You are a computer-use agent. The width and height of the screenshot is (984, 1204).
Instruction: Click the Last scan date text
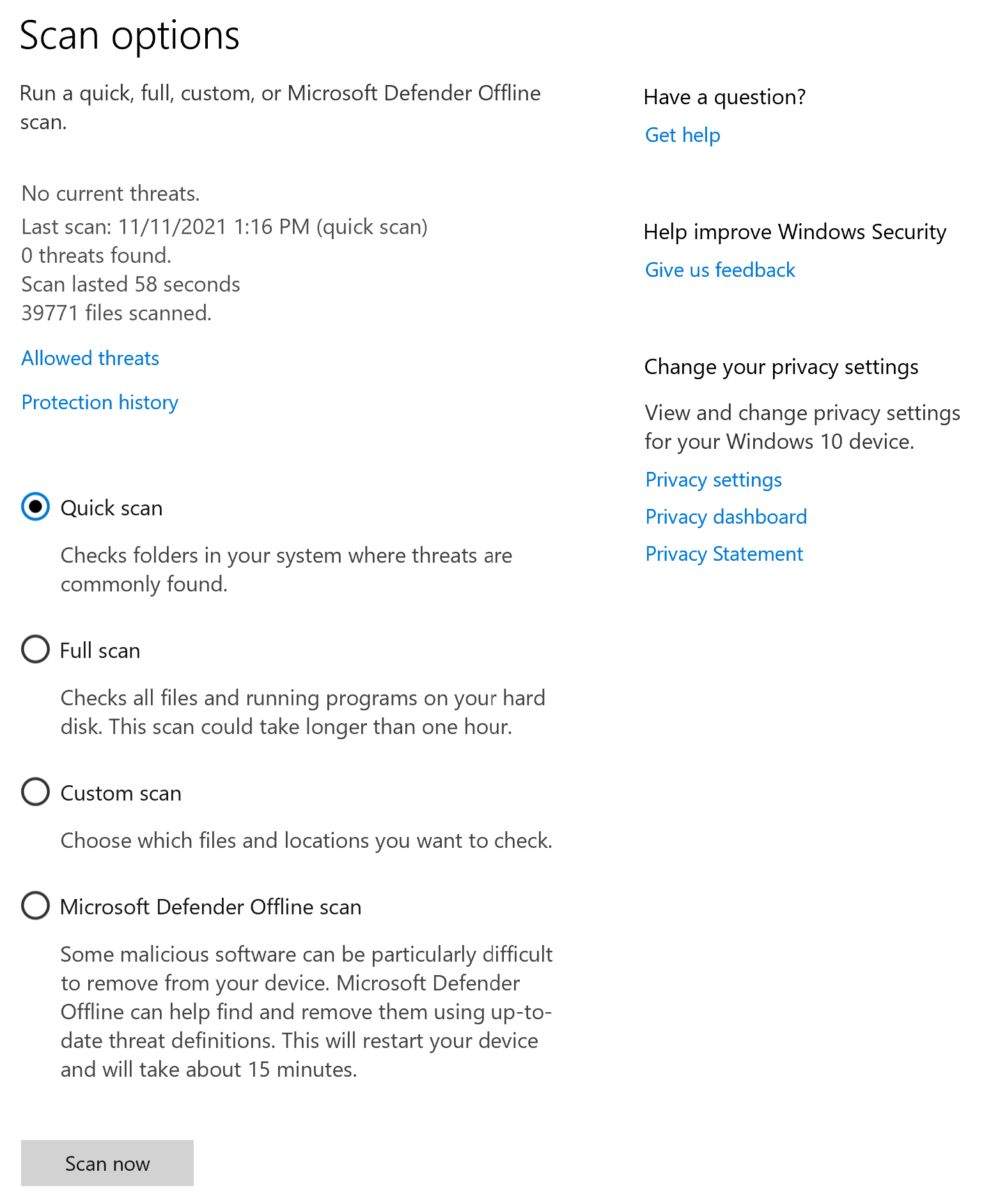(x=224, y=227)
